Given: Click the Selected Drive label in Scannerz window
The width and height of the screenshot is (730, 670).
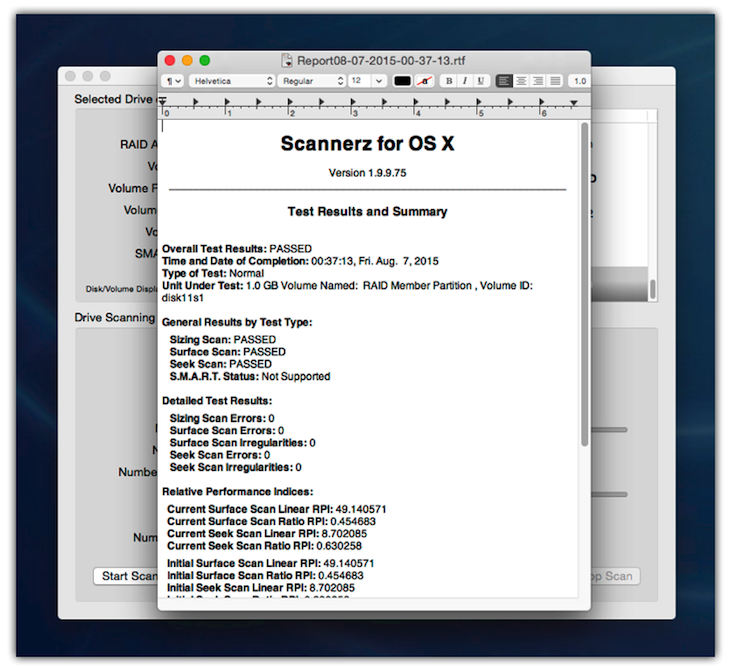Looking at the screenshot, I should (114, 99).
